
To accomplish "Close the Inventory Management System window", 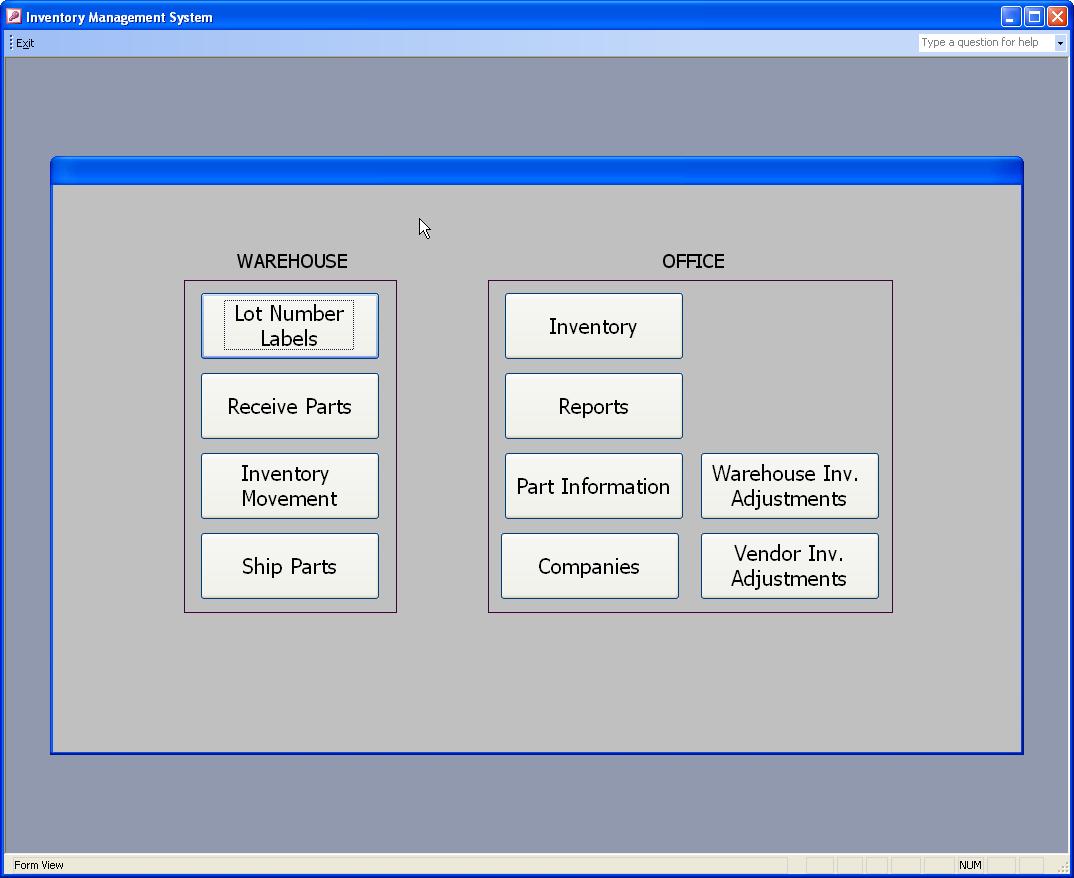I will (1057, 16).
